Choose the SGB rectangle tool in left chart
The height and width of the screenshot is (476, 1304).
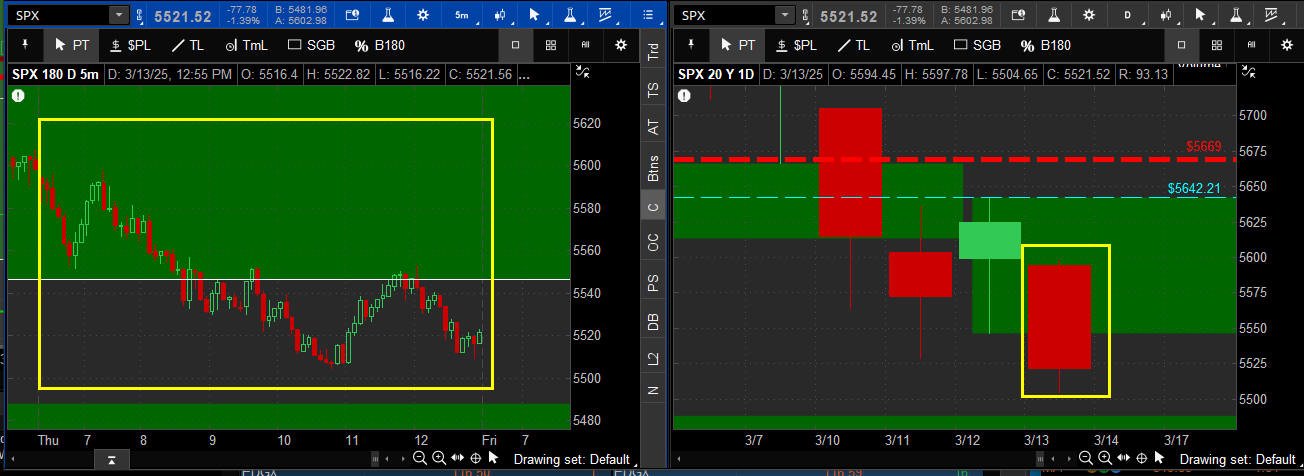pos(310,45)
